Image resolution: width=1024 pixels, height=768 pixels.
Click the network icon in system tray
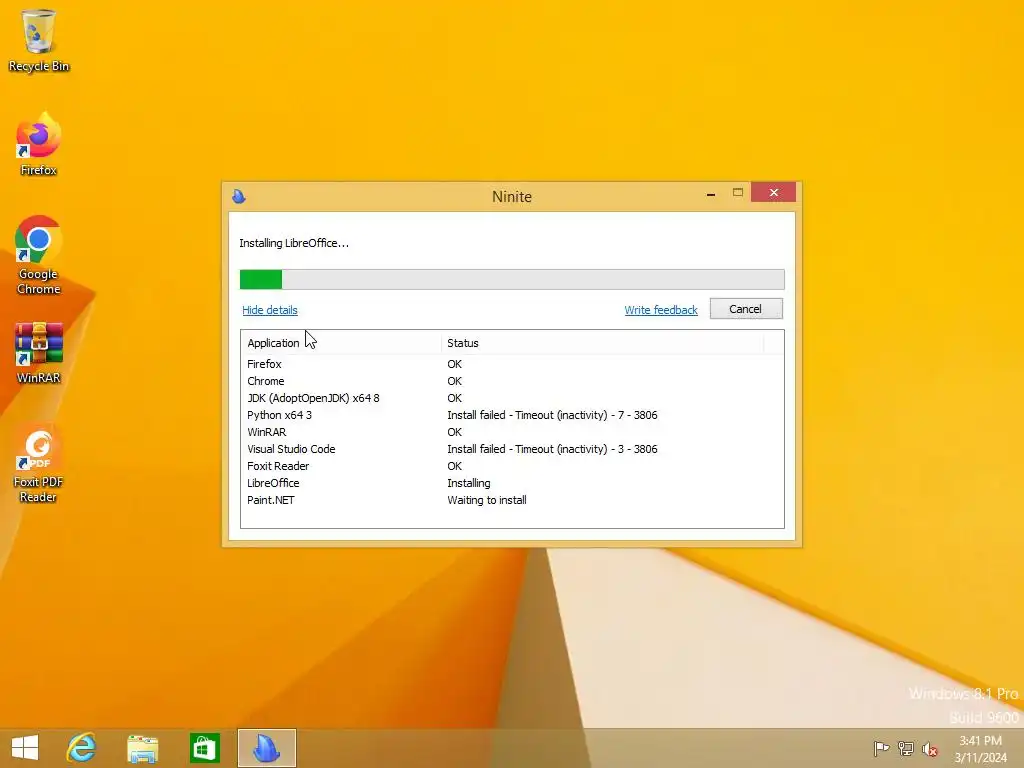click(905, 748)
